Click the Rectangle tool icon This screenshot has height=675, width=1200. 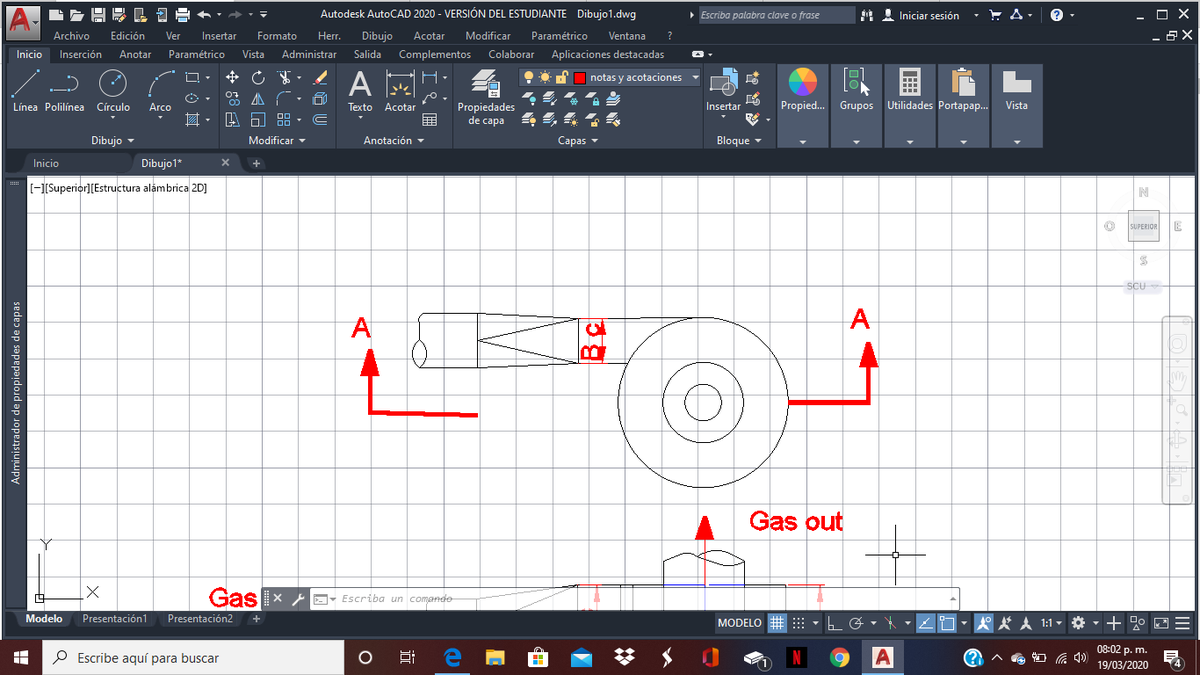[x=192, y=77]
